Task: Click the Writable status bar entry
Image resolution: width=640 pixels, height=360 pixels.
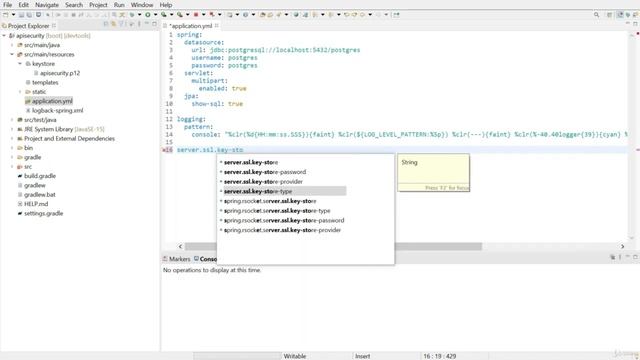Action: tap(295, 356)
